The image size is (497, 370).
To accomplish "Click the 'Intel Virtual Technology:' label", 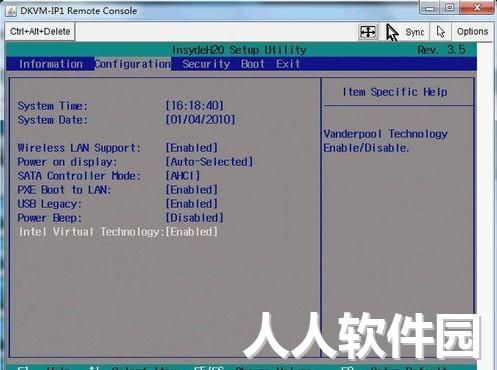I will tap(92, 232).
